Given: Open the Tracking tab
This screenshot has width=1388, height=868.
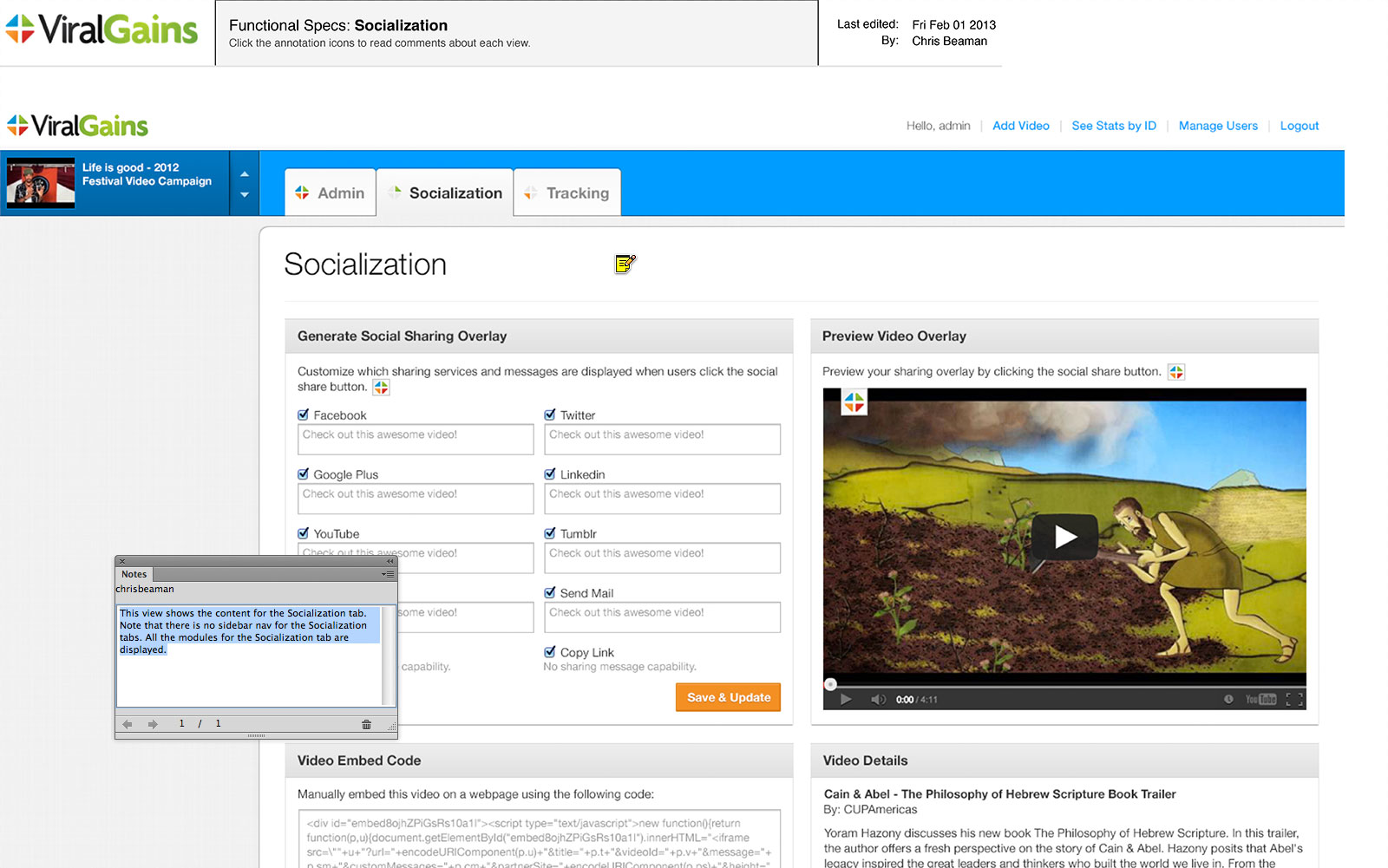Looking at the screenshot, I should point(567,193).
